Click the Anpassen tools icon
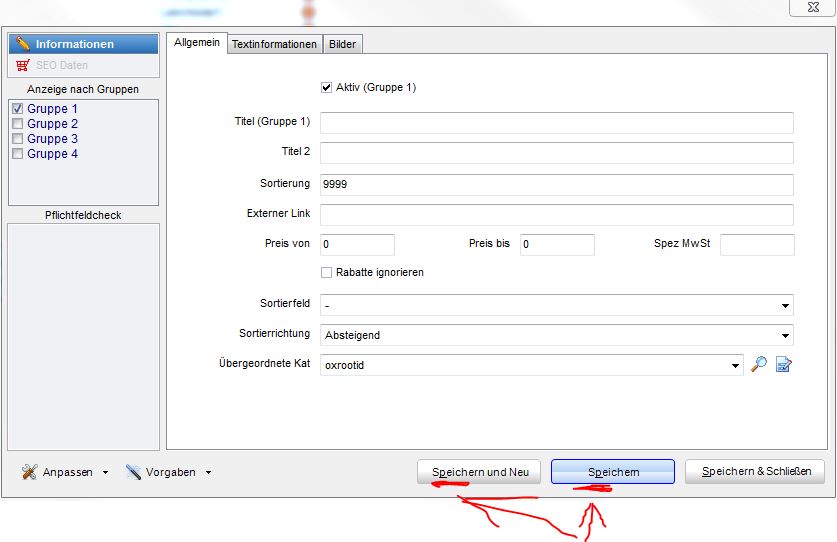 tap(29, 472)
